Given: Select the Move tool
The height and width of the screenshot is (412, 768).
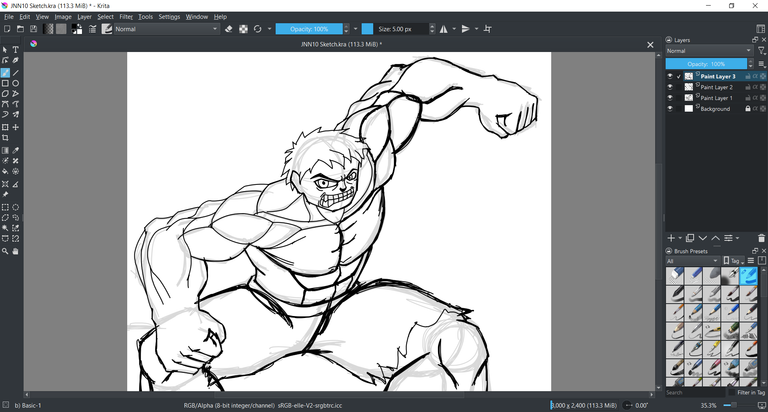Looking at the screenshot, I should click(x=16, y=127).
